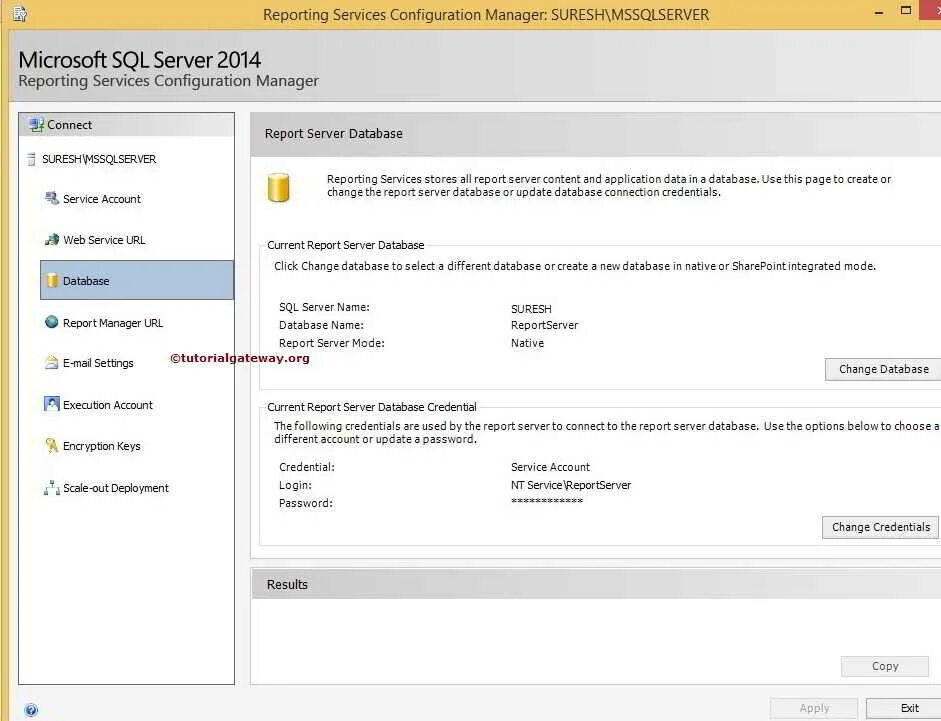Click the Apply button
The height and width of the screenshot is (721, 941).
click(x=814, y=708)
